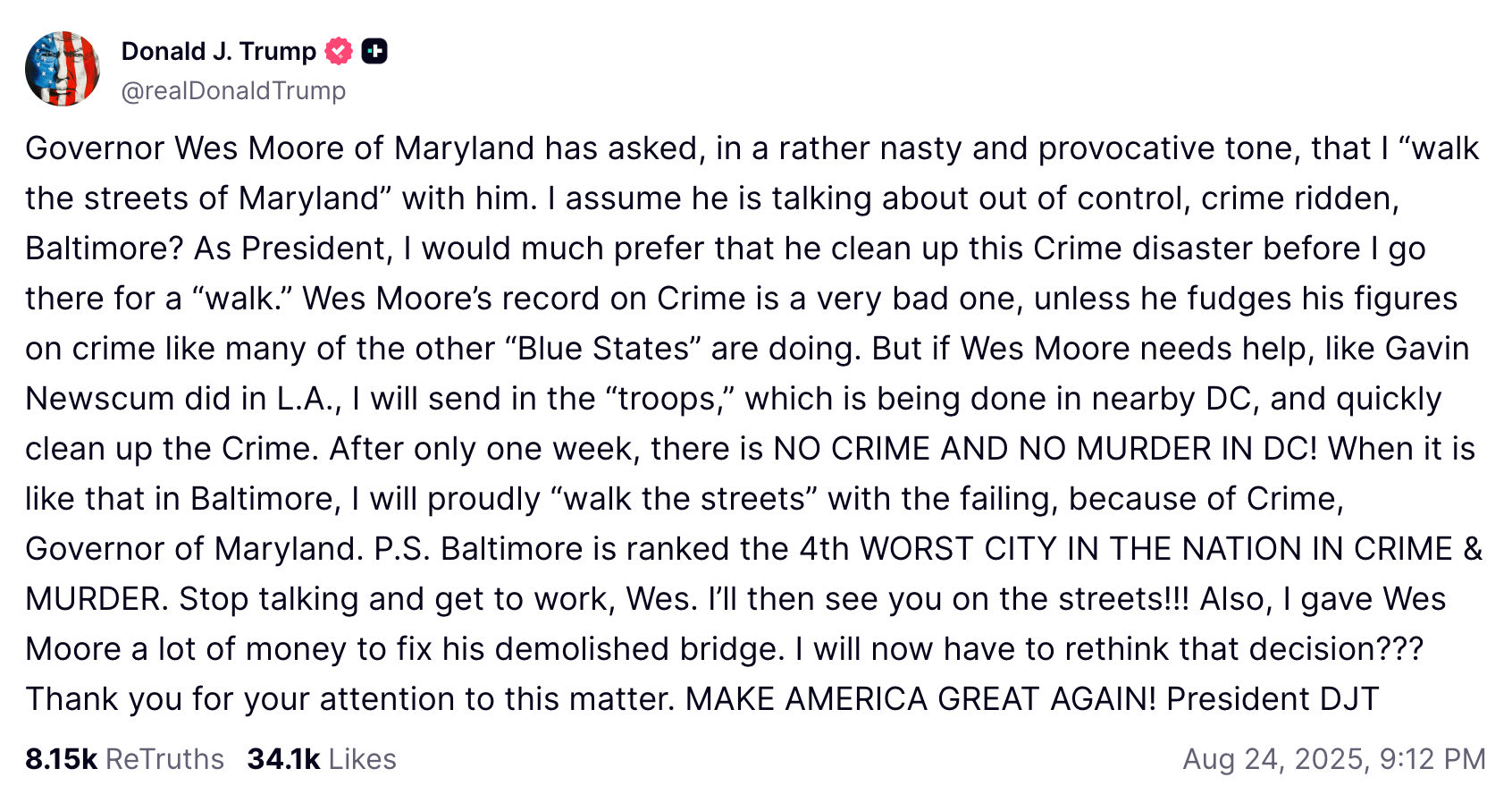This screenshot has width=1512, height=794.
Task: Click the "9:12 PM" post time
Action: coord(1432,759)
